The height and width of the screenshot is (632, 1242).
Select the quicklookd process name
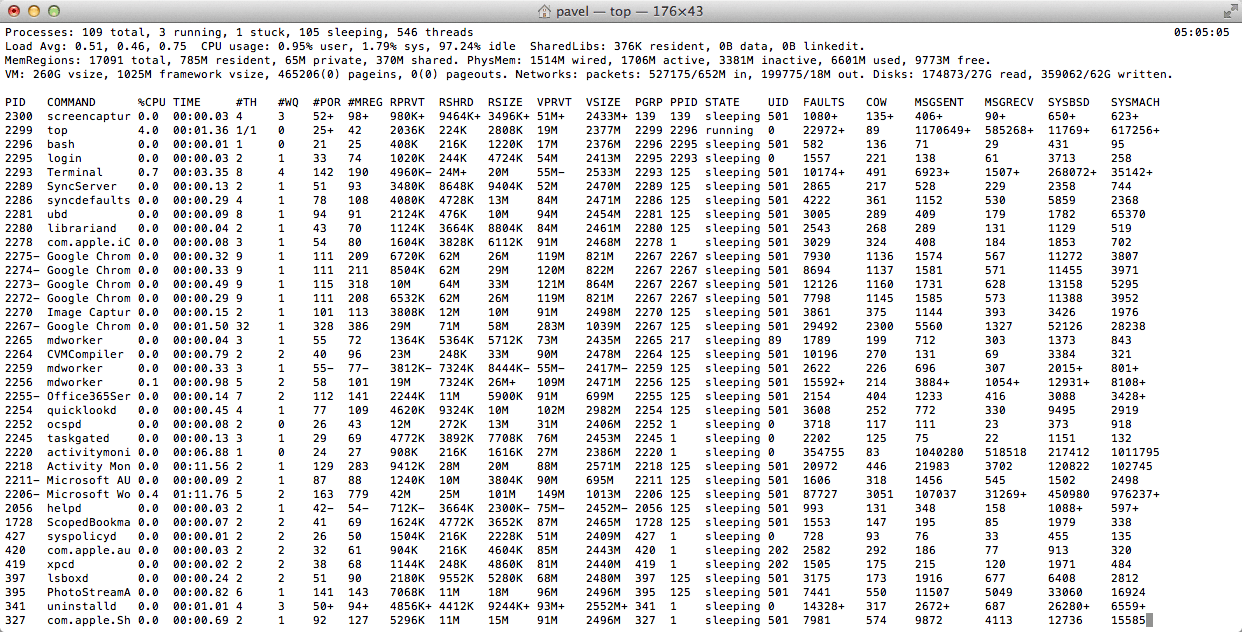coord(82,410)
